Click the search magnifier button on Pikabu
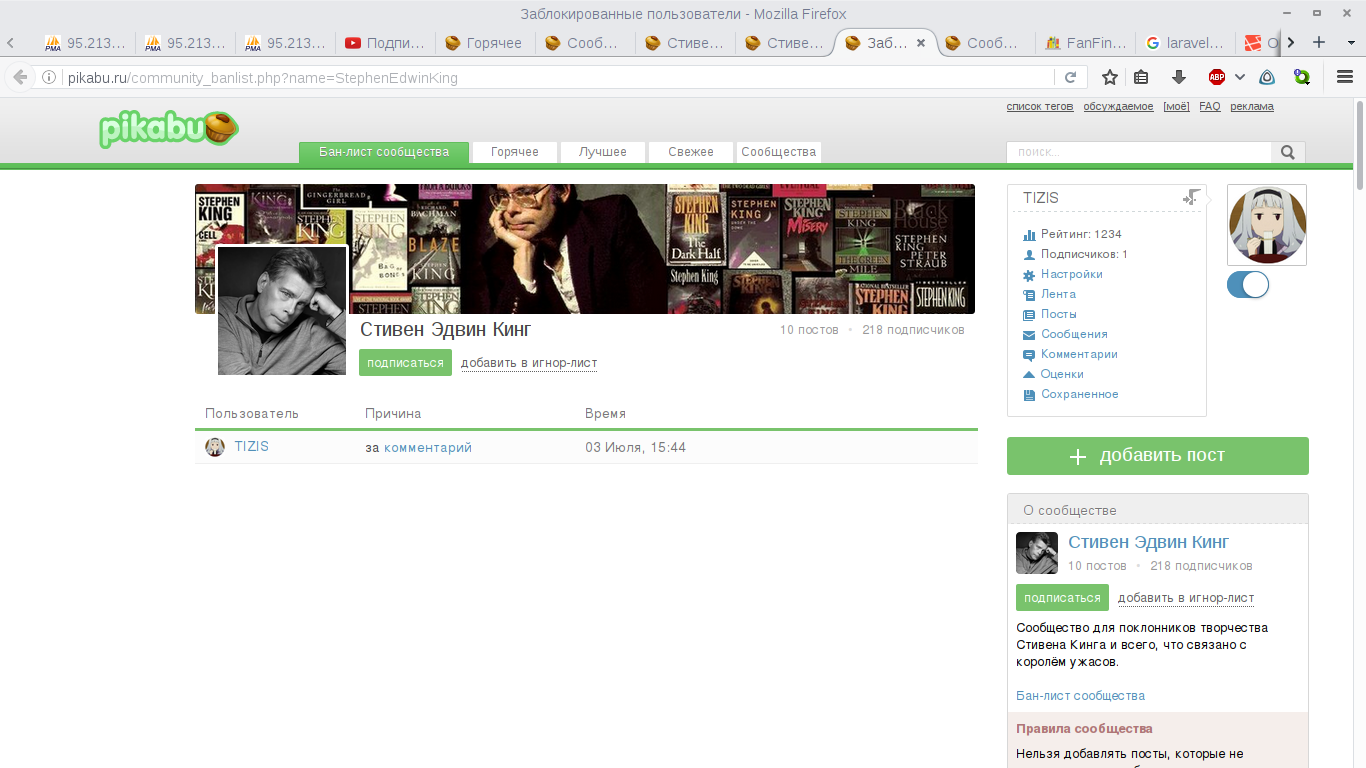 (1287, 153)
